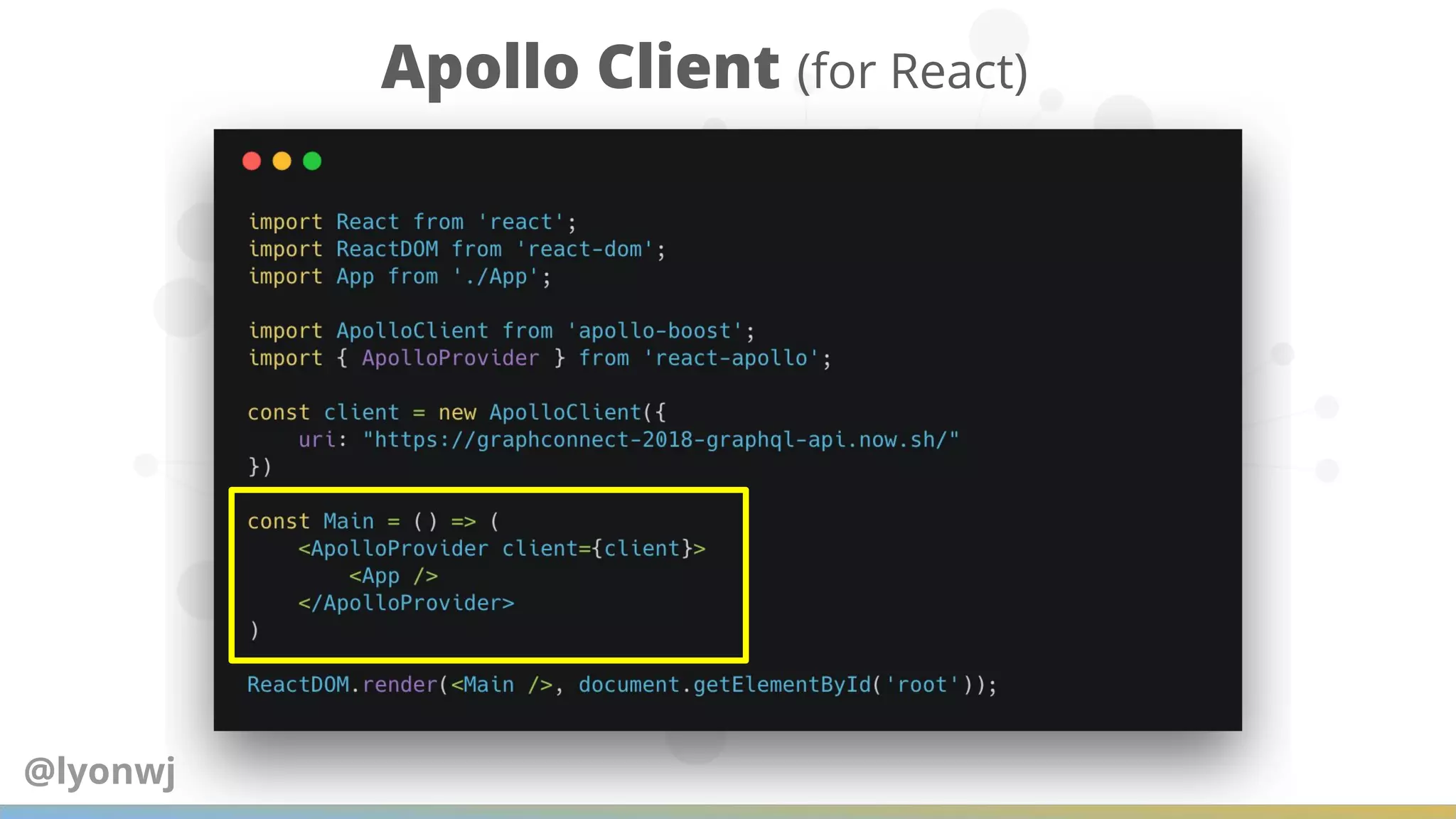Click the 'react-dom' import string

[x=584, y=250]
